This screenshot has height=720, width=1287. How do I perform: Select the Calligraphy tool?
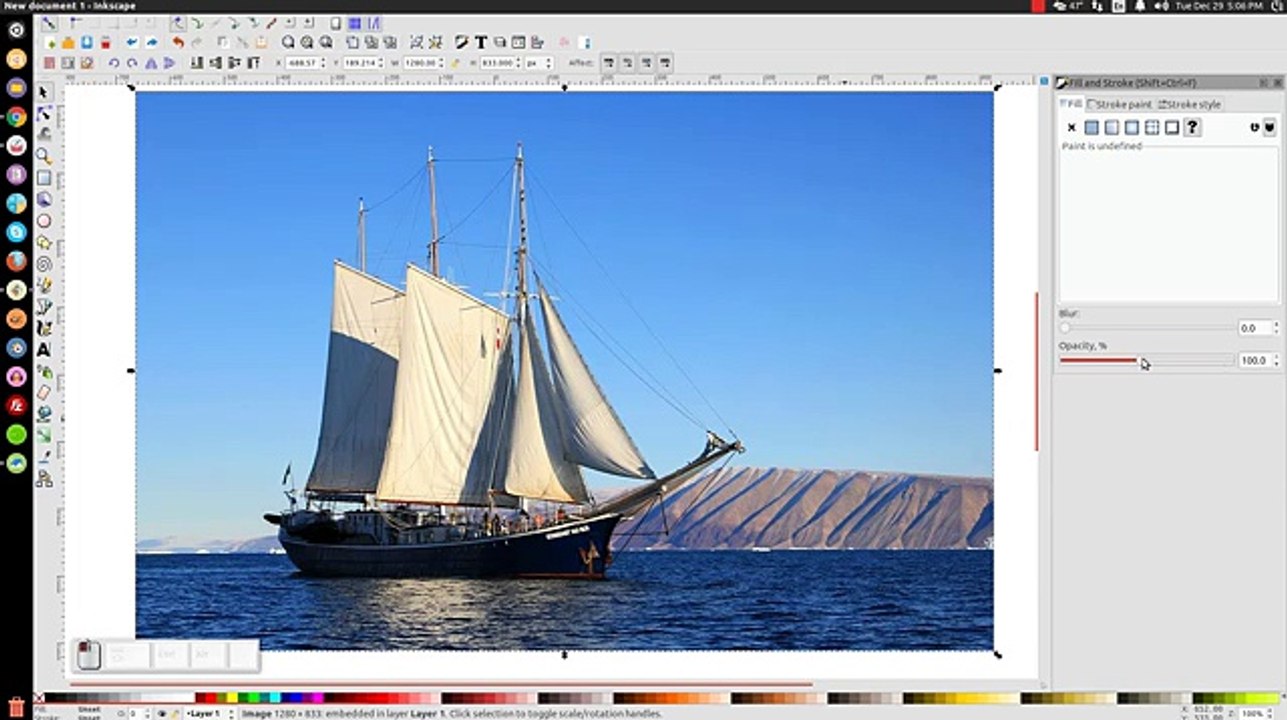[44, 328]
